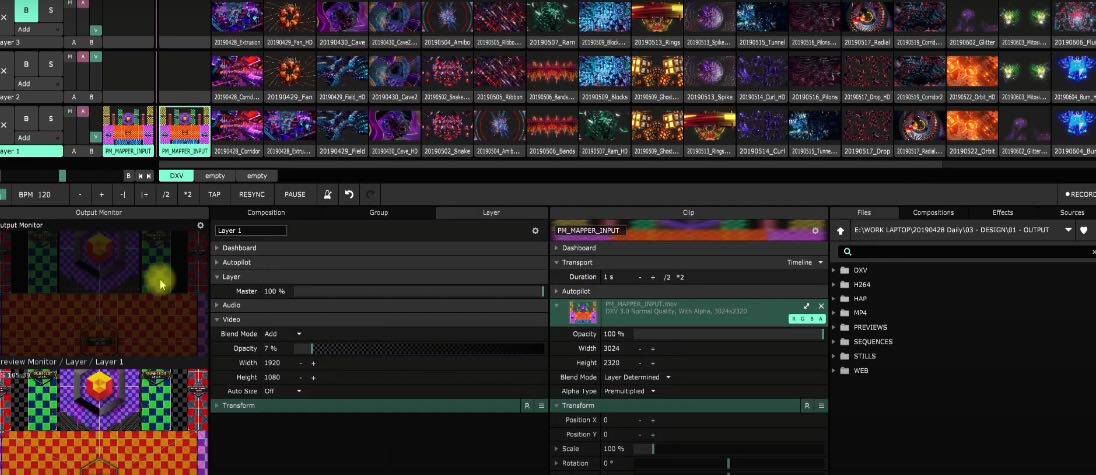Image resolution: width=1096 pixels, height=475 pixels.
Task: Add the current folder to favorites with the heart icon
Action: click(x=1083, y=231)
